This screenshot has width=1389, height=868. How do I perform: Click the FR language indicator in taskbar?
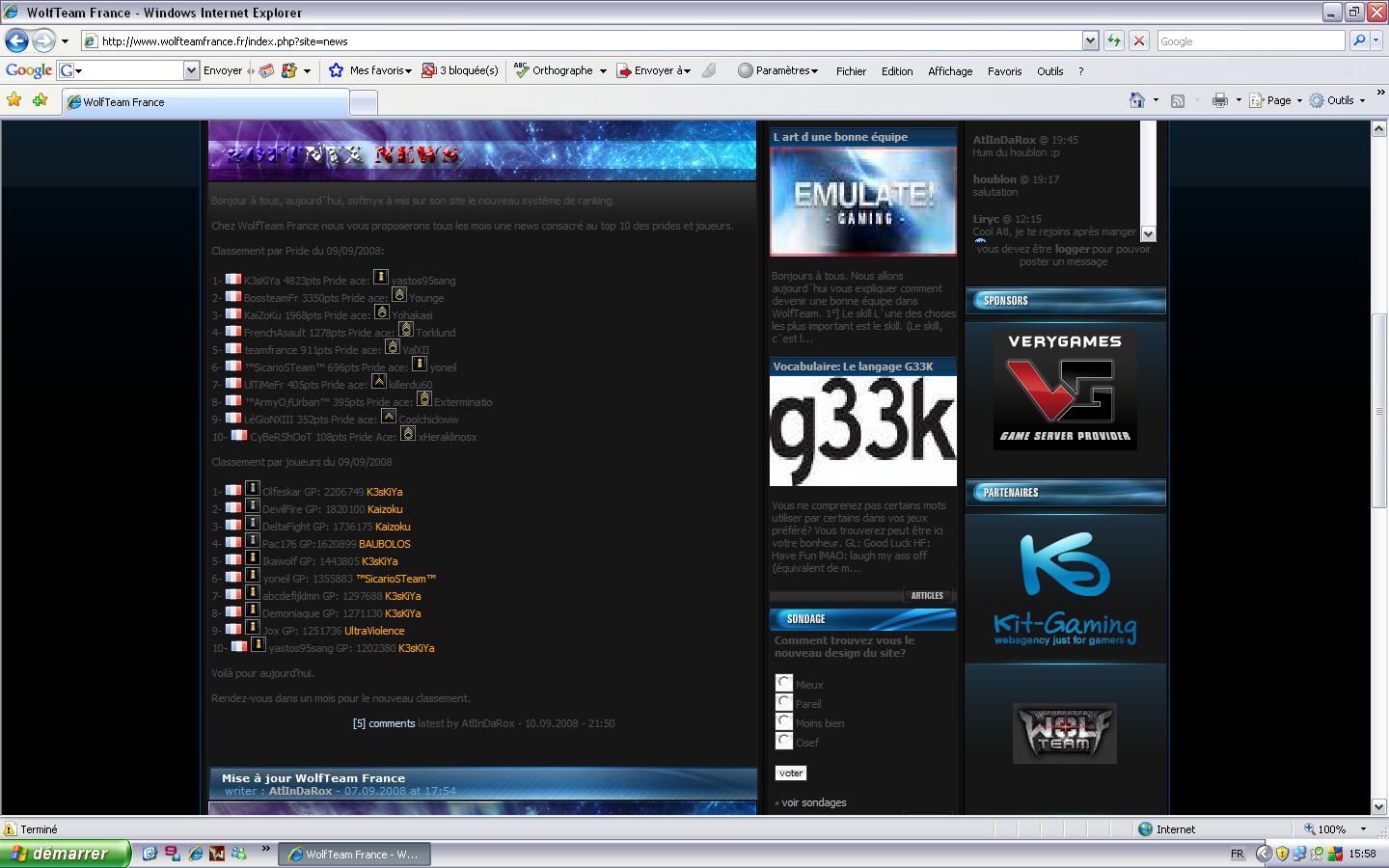click(x=1237, y=854)
